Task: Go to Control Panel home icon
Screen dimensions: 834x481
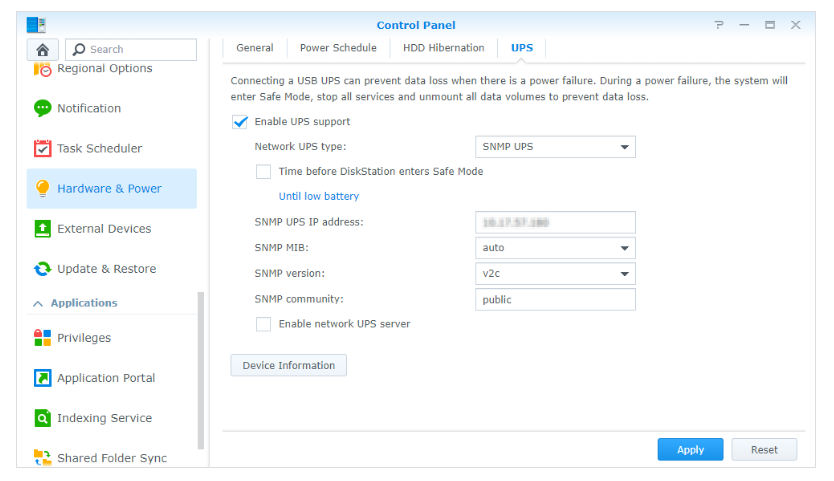Action: pos(43,49)
